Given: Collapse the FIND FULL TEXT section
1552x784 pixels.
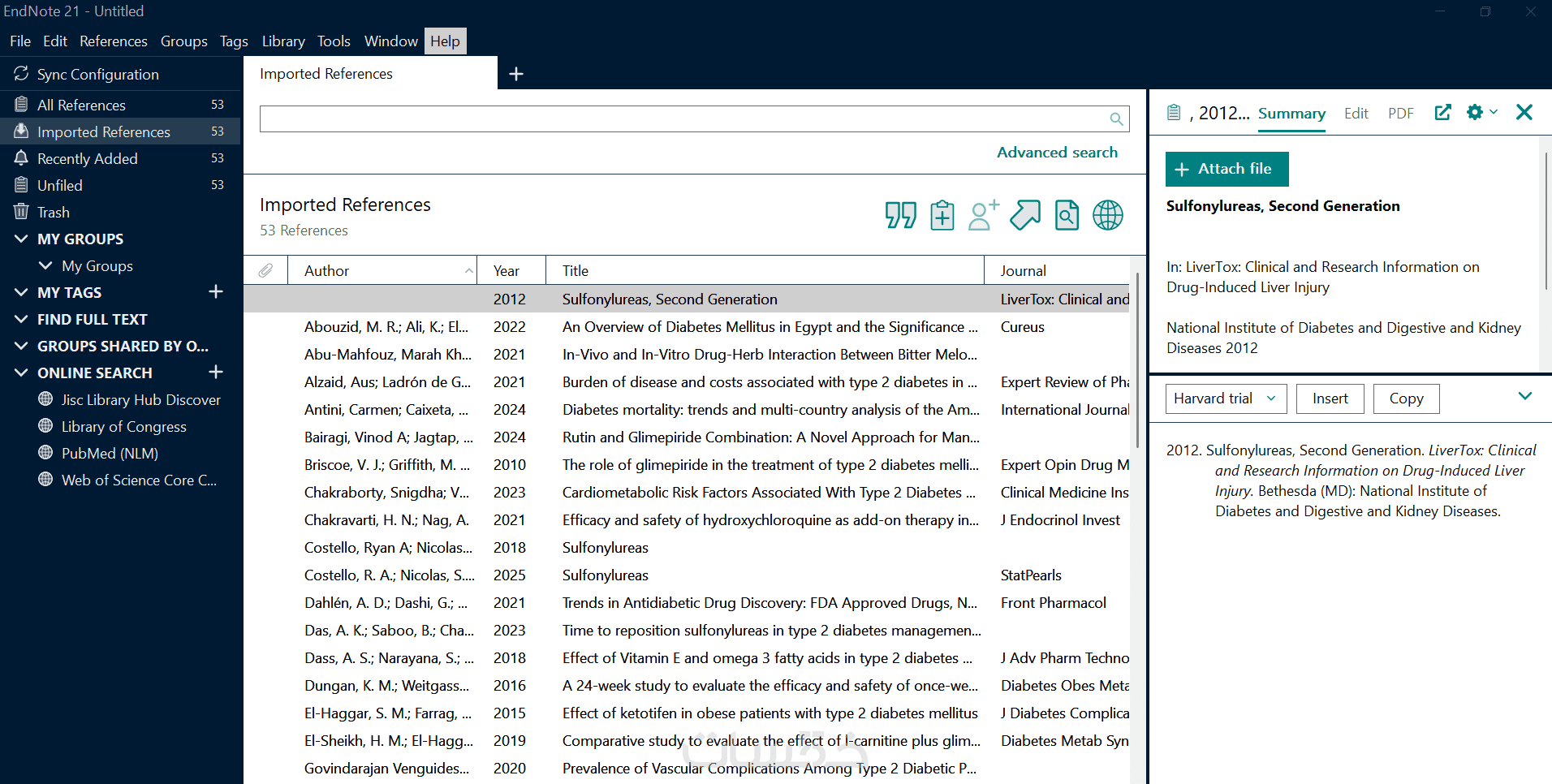Looking at the screenshot, I should [21, 319].
